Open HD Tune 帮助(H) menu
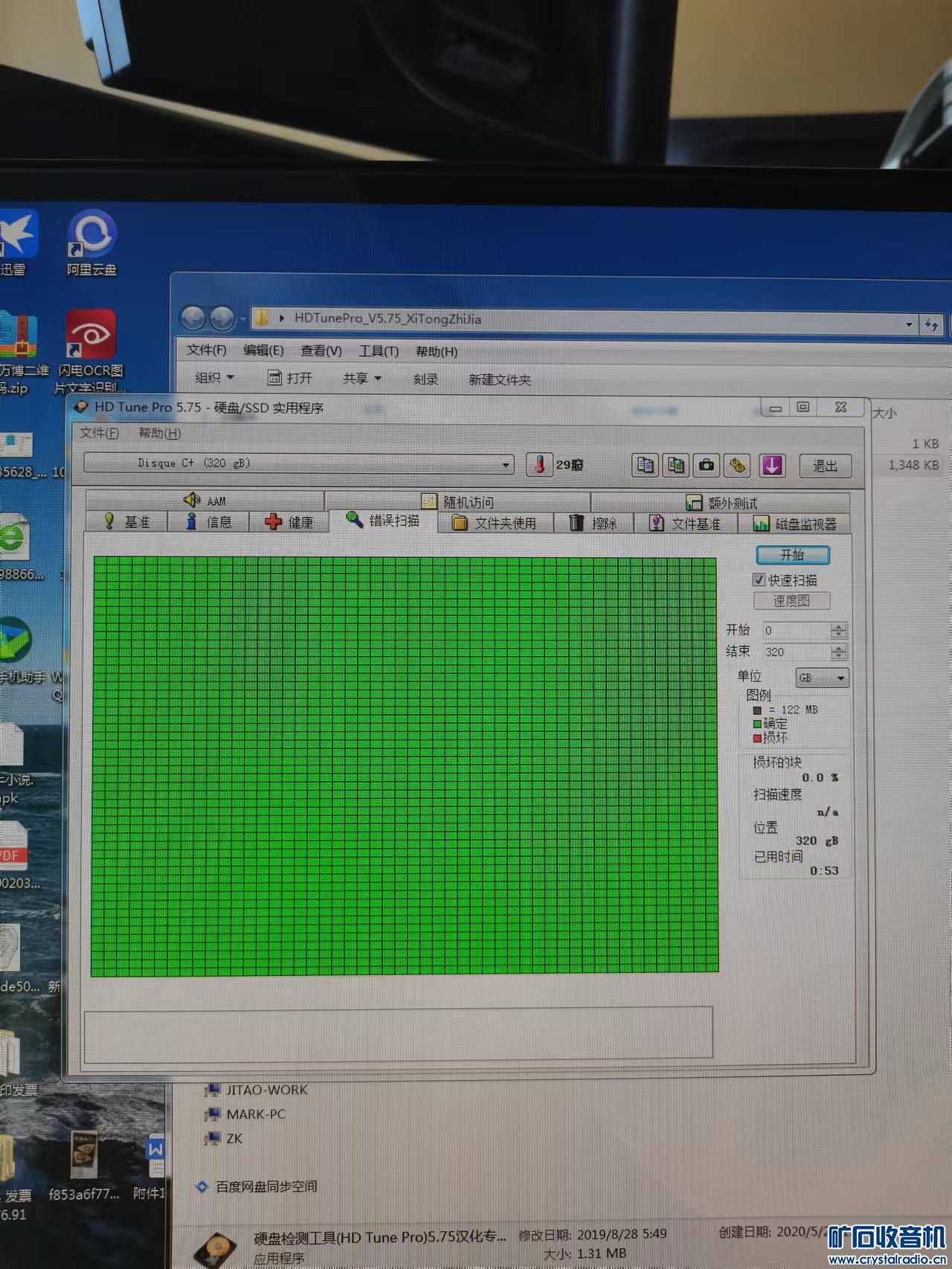 pos(160,433)
